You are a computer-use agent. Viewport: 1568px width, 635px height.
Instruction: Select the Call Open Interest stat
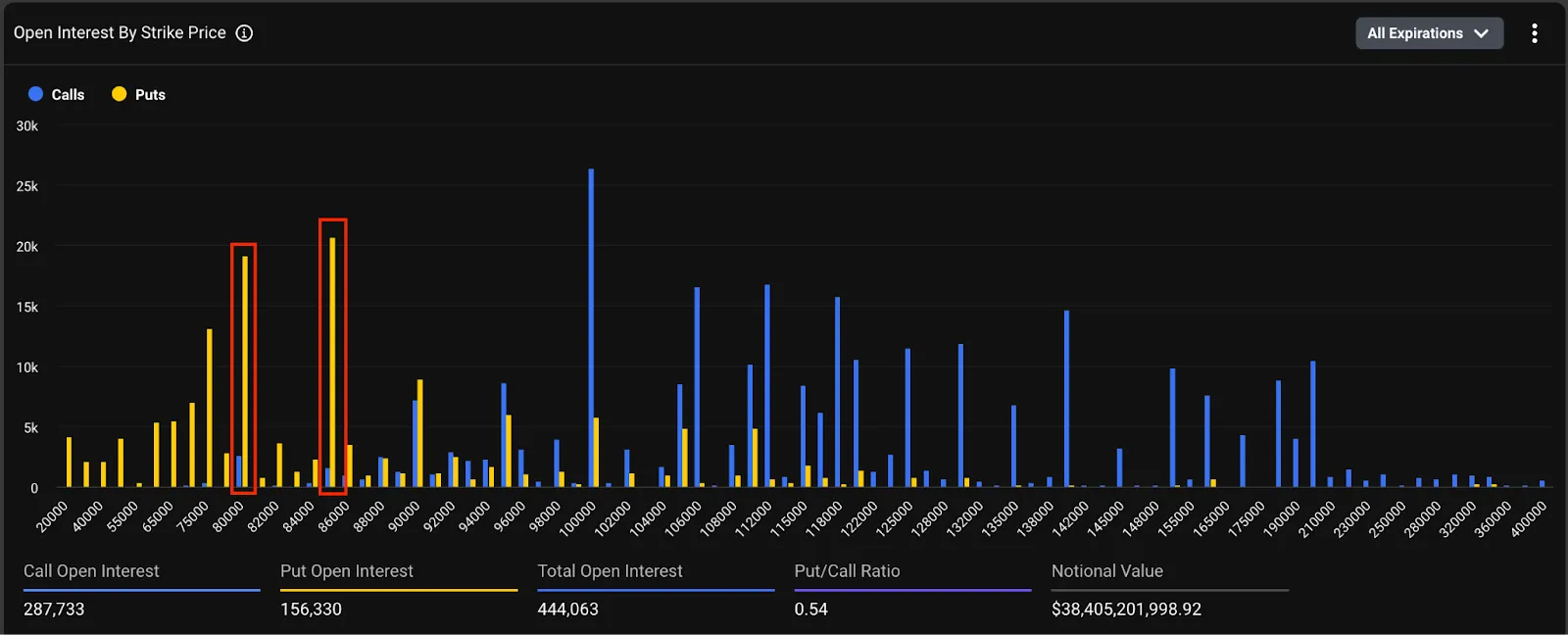142,590
